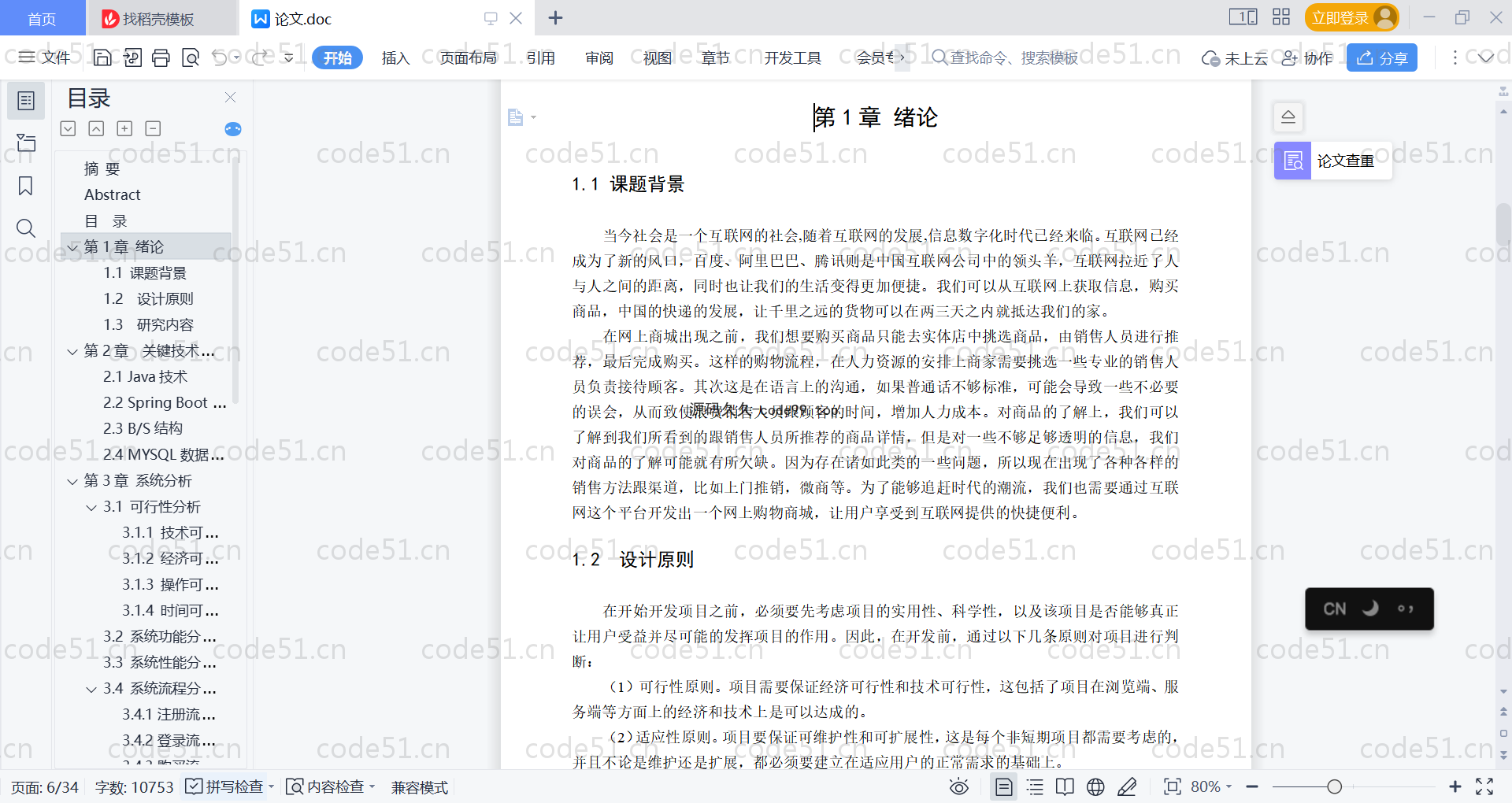
Task: Collapse all outline levels icon
Action: tap(68, 128)
